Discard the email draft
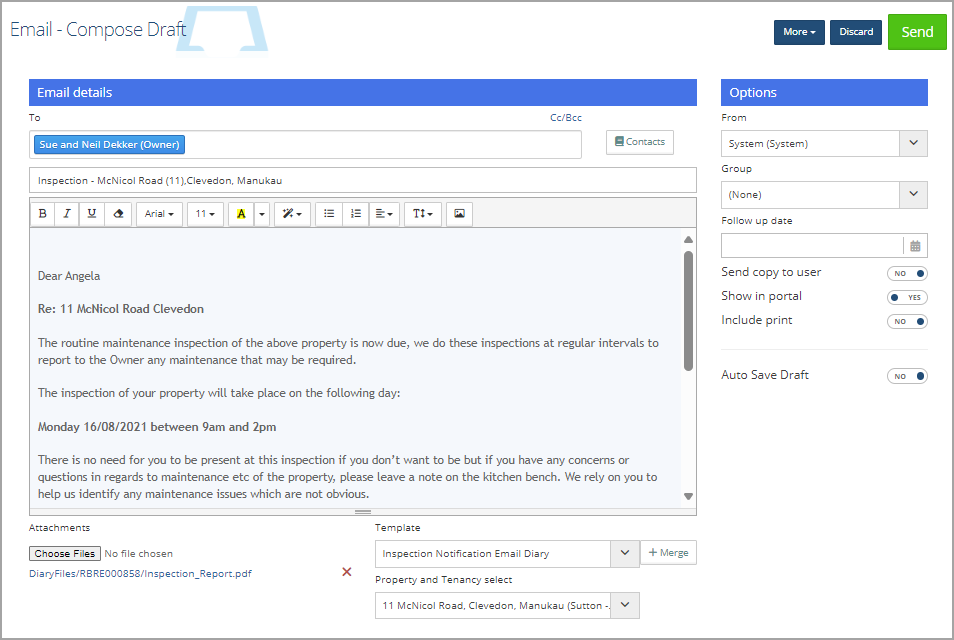Image resolution: width=954 pixels, height=640 pixels. (x=856, y=32)
